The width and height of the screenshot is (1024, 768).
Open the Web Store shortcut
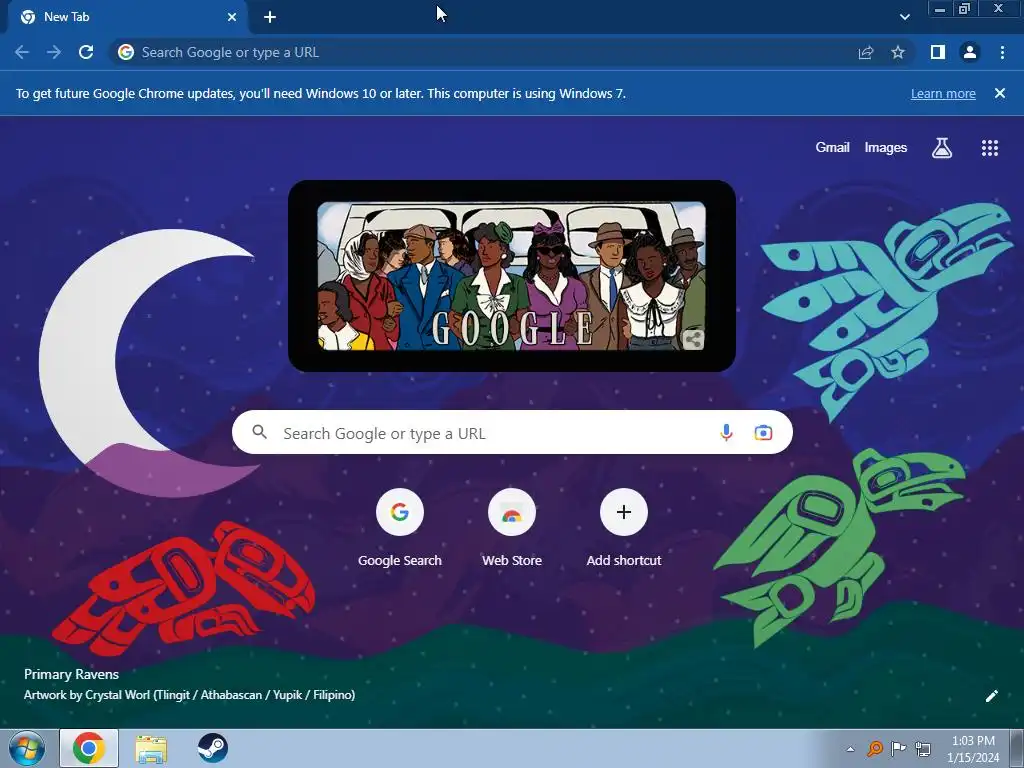[x=512, y=528]
